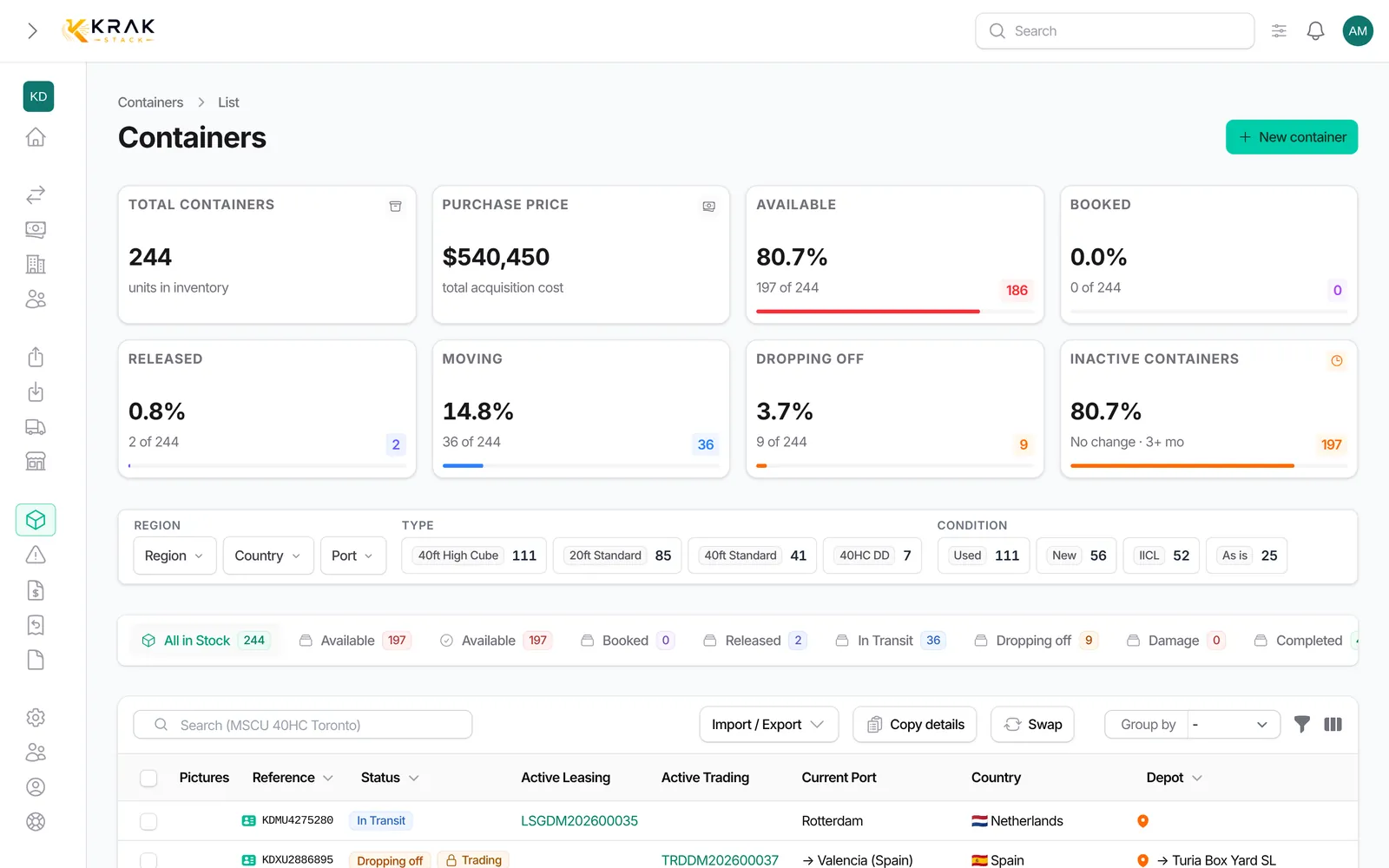Screen dimensions: 1389x868
Task: Focus the top Search field
Action: [1115, 31]
